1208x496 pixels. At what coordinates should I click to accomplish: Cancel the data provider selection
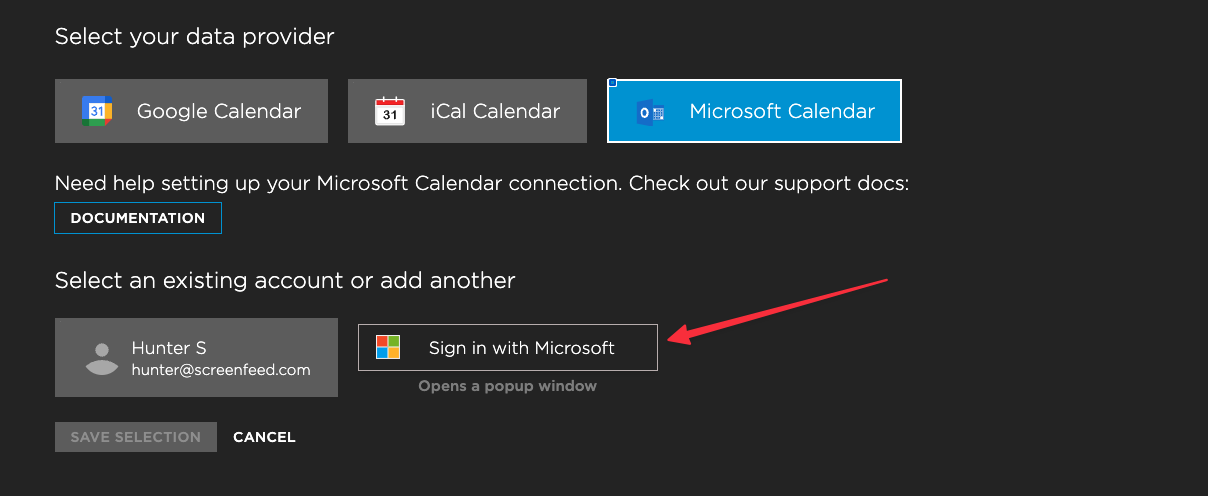coord(264,437)
